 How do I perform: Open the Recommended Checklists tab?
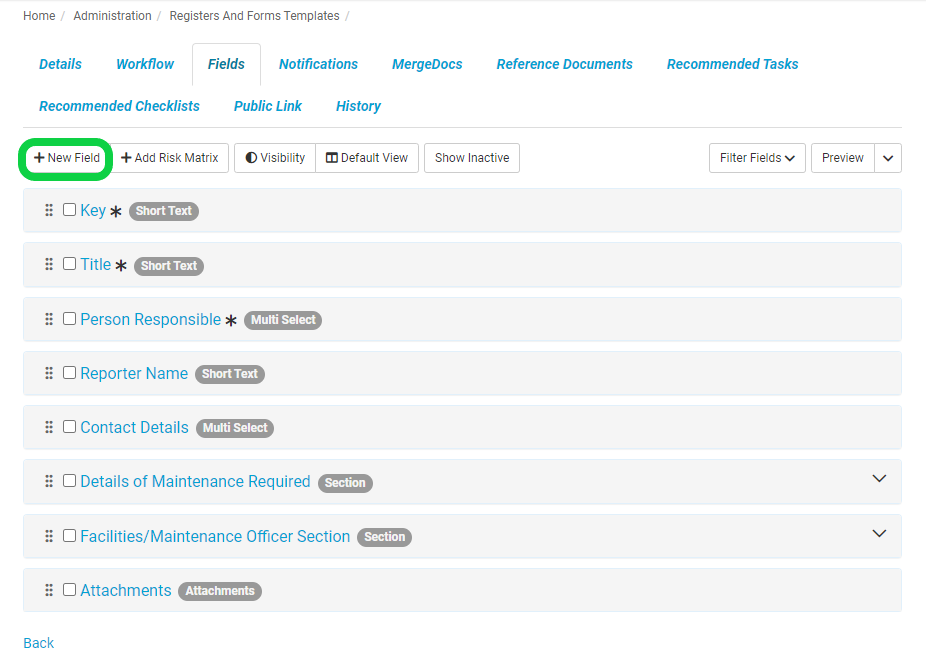[119, 106]
